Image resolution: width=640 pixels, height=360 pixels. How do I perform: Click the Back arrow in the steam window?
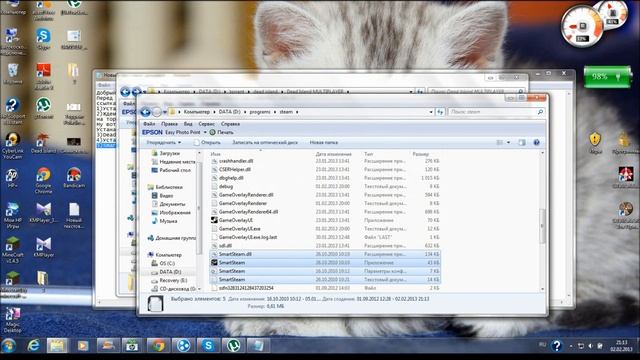(146, 112)
